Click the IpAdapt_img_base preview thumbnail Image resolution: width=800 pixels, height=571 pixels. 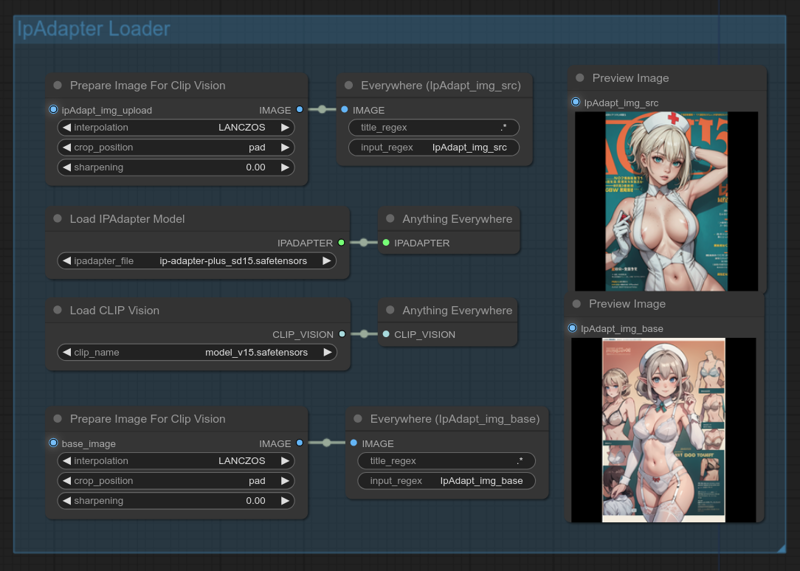coord(663,430)
